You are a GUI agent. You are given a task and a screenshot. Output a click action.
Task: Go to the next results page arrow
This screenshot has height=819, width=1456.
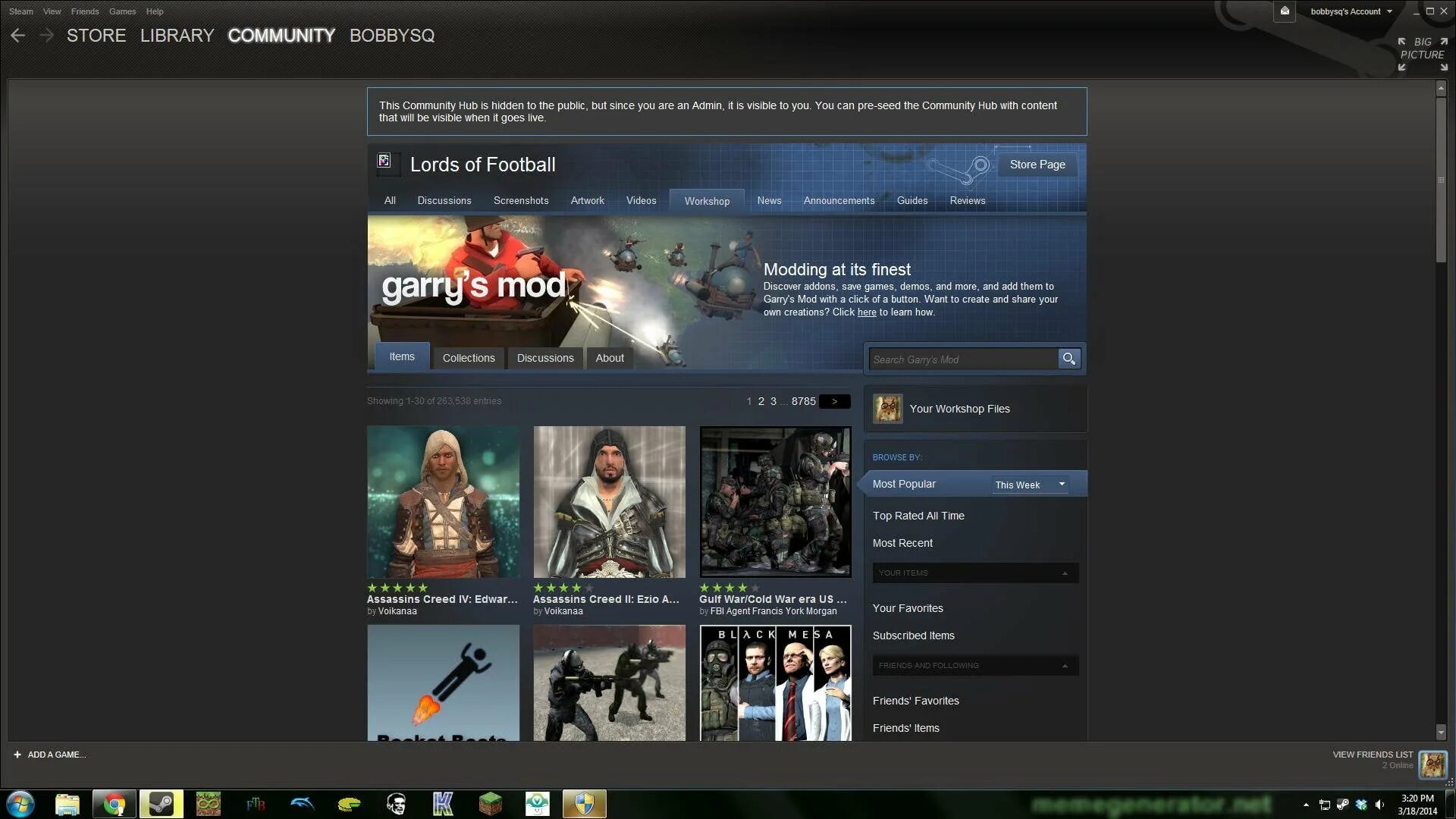pos(834,401)
